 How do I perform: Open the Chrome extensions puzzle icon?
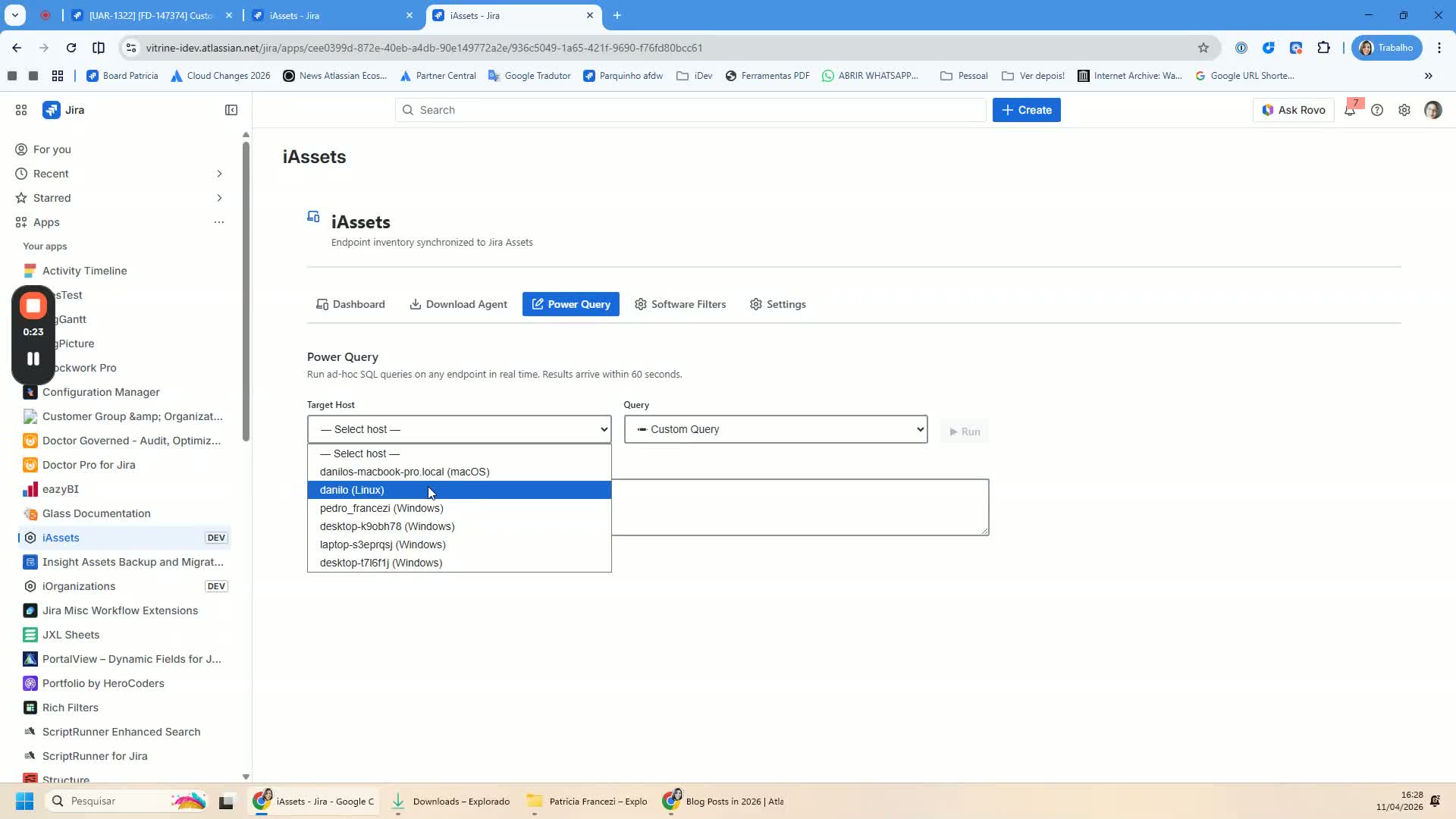1324,48
